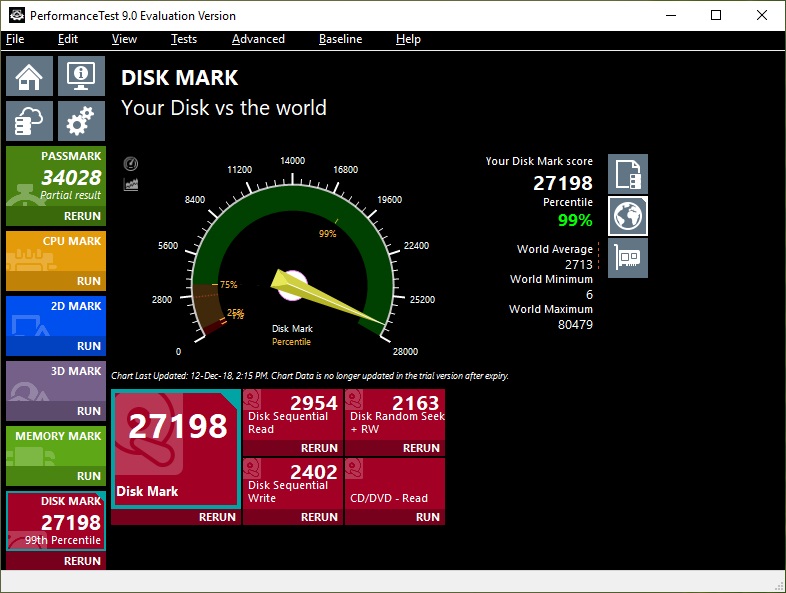This screenshot has height=593, width=786.
Task: Open the System Information monitor icon
Action: pyautogui.click(x=81, y=76)
